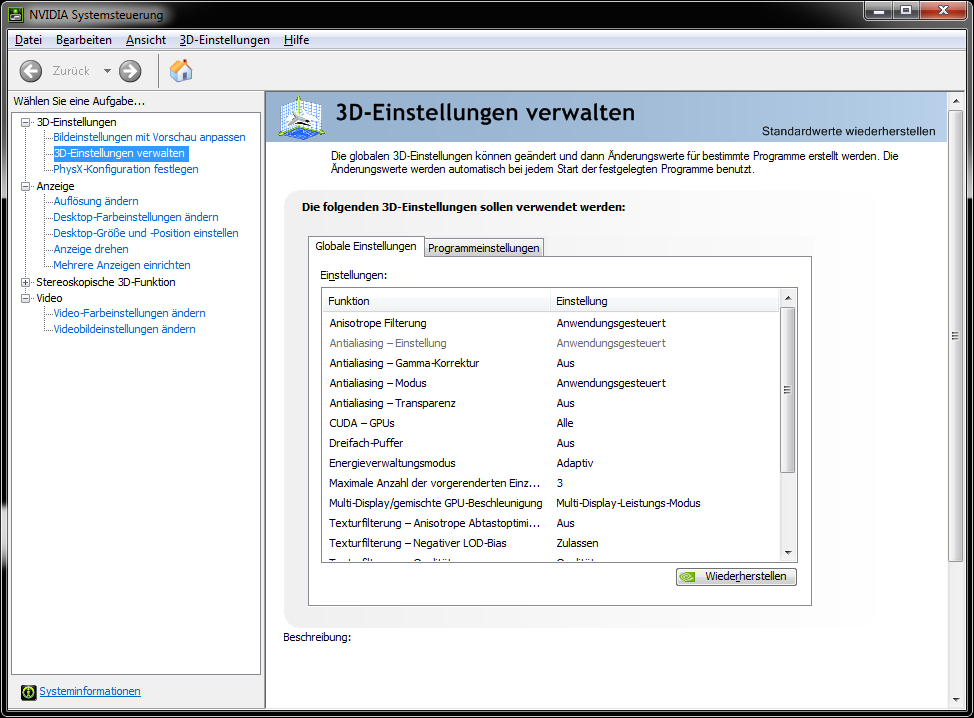Expand the Stereoskopische 3D-Funktion node
This screenshot has height=718, width=974.
25,282
